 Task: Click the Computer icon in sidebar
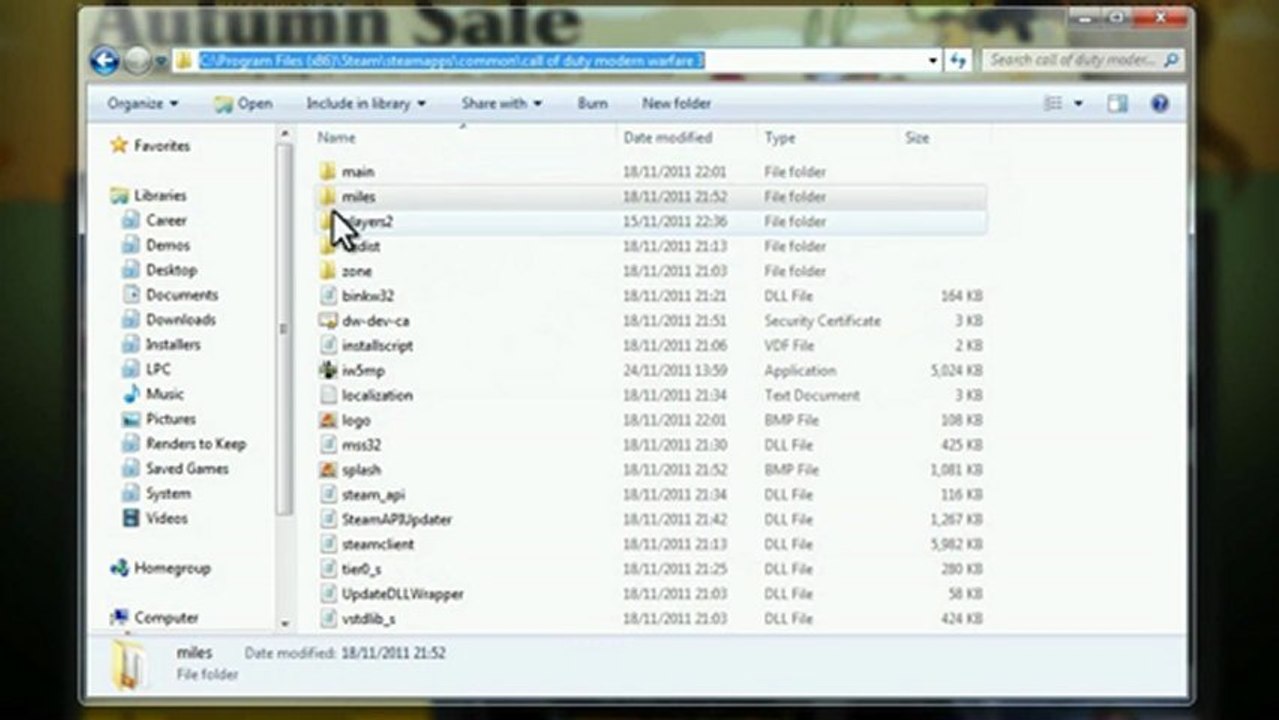[119, 618]
